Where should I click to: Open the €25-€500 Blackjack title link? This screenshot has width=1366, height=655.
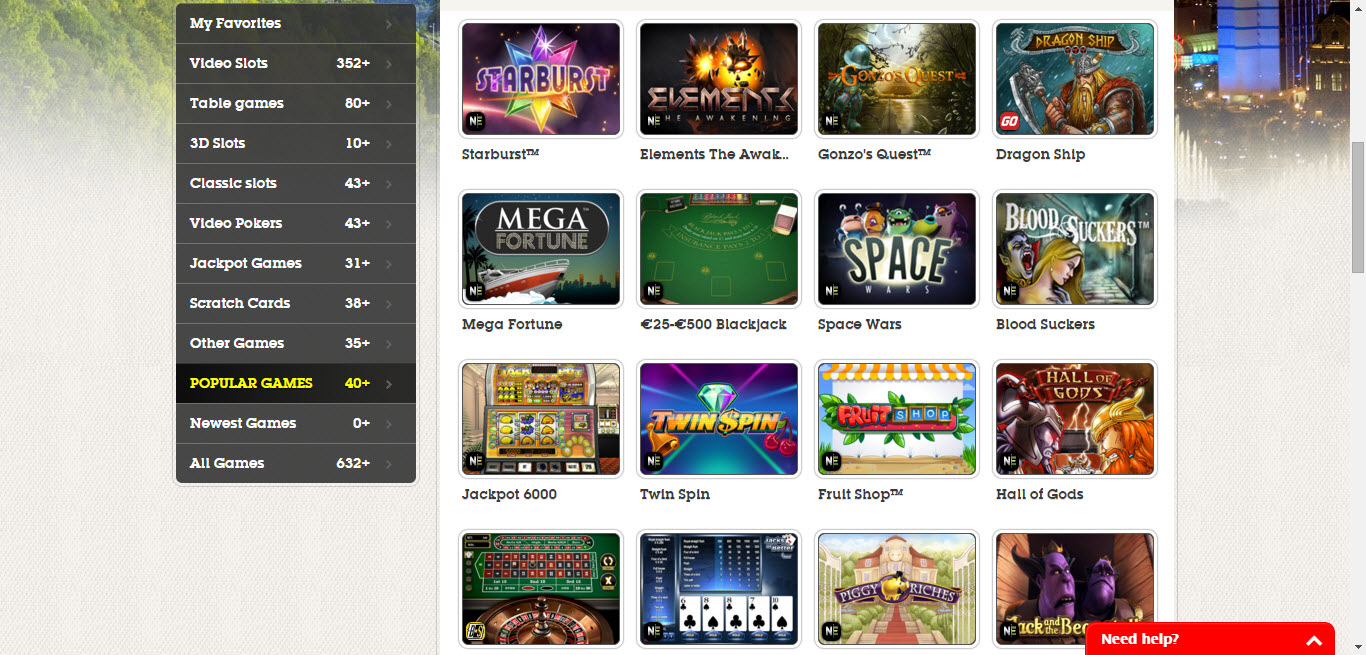coord(713,324)
